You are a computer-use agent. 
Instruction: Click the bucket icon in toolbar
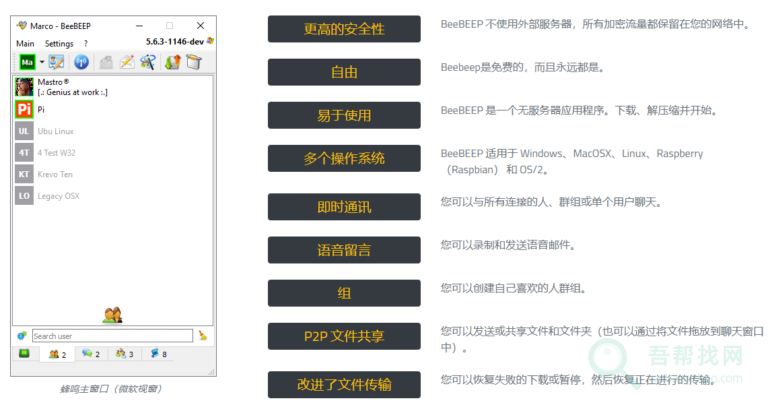click(x=193, y=62)
